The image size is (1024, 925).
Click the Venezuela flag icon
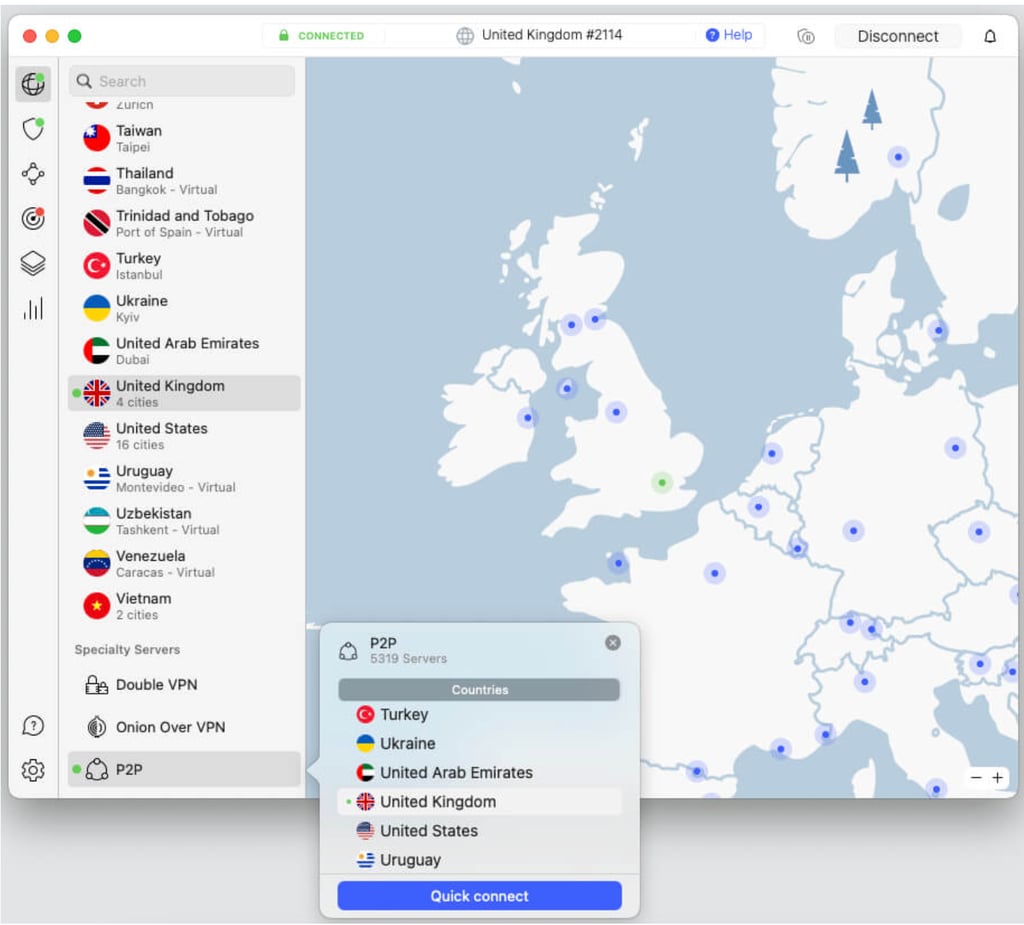(97, 563)
